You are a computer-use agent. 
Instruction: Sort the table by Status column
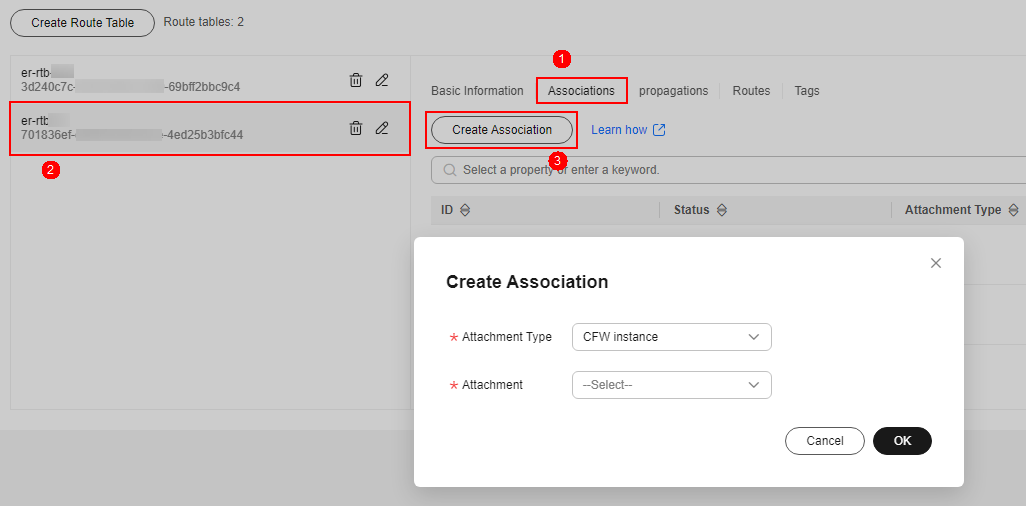721,211
